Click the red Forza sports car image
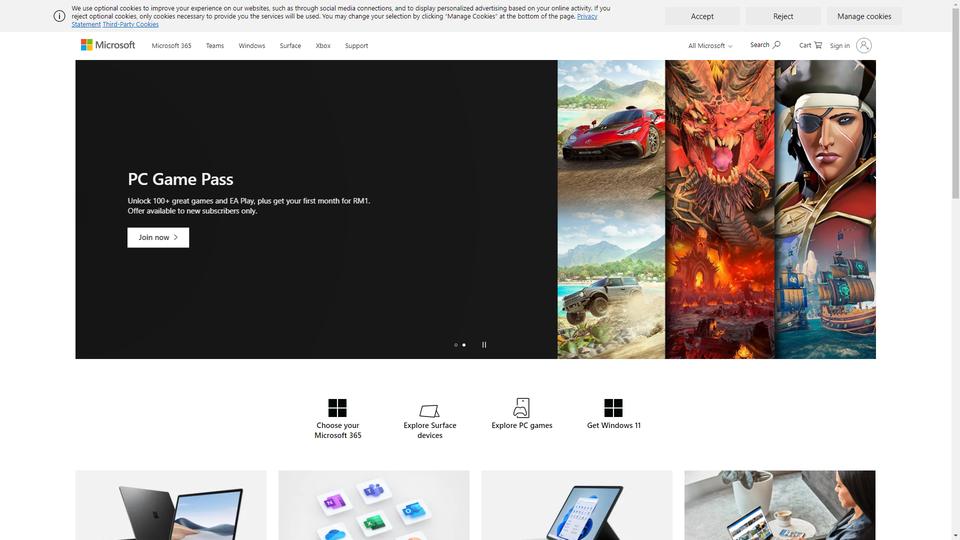The height and width of the screenshot is (540, 960). pyautogui.click(x=611, y=135)
